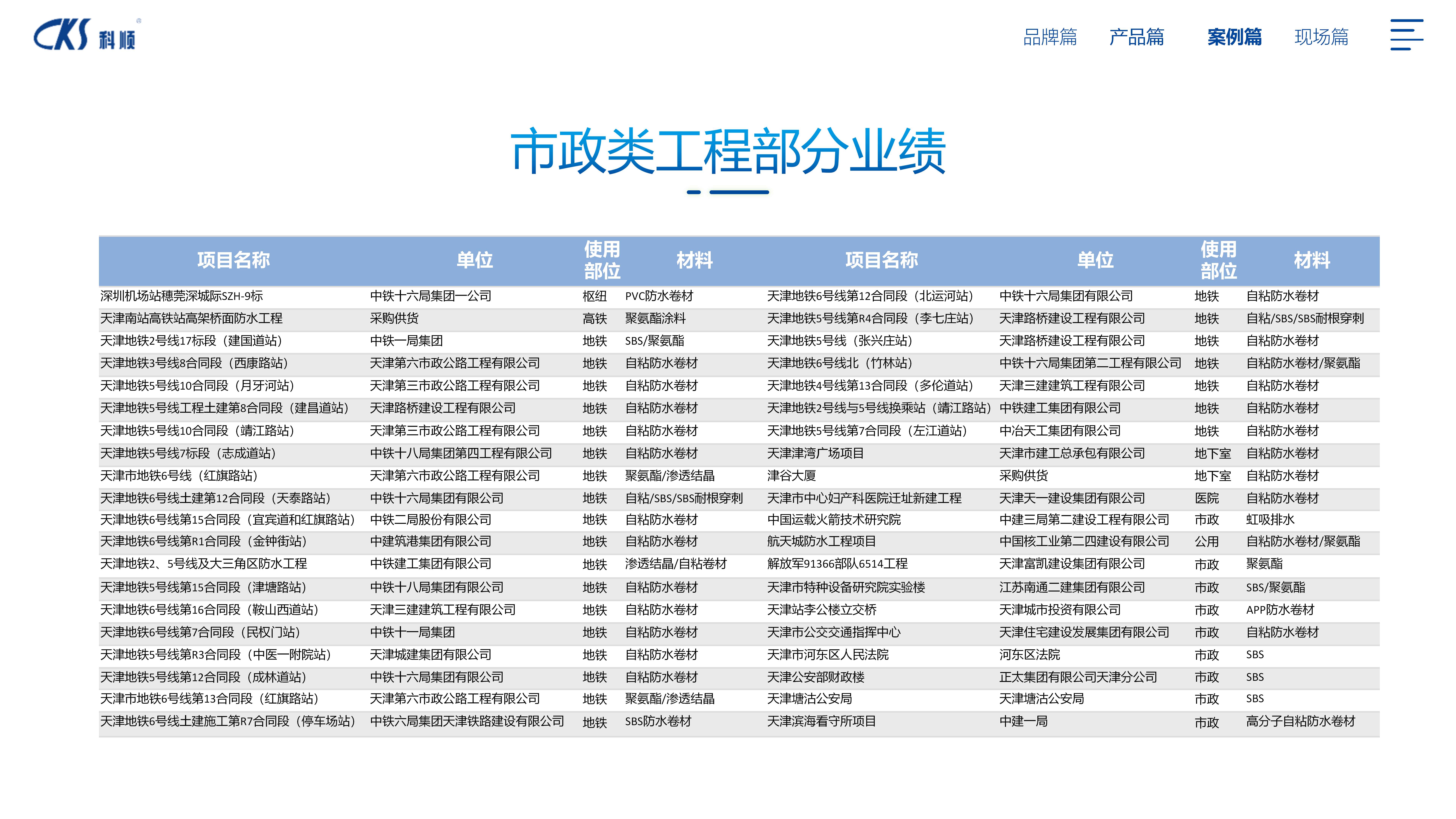Image resolution: width=1456 pixels, height=819 pixels.
Task: Click the 医院 usage cell
Action: click(1207, 499)
